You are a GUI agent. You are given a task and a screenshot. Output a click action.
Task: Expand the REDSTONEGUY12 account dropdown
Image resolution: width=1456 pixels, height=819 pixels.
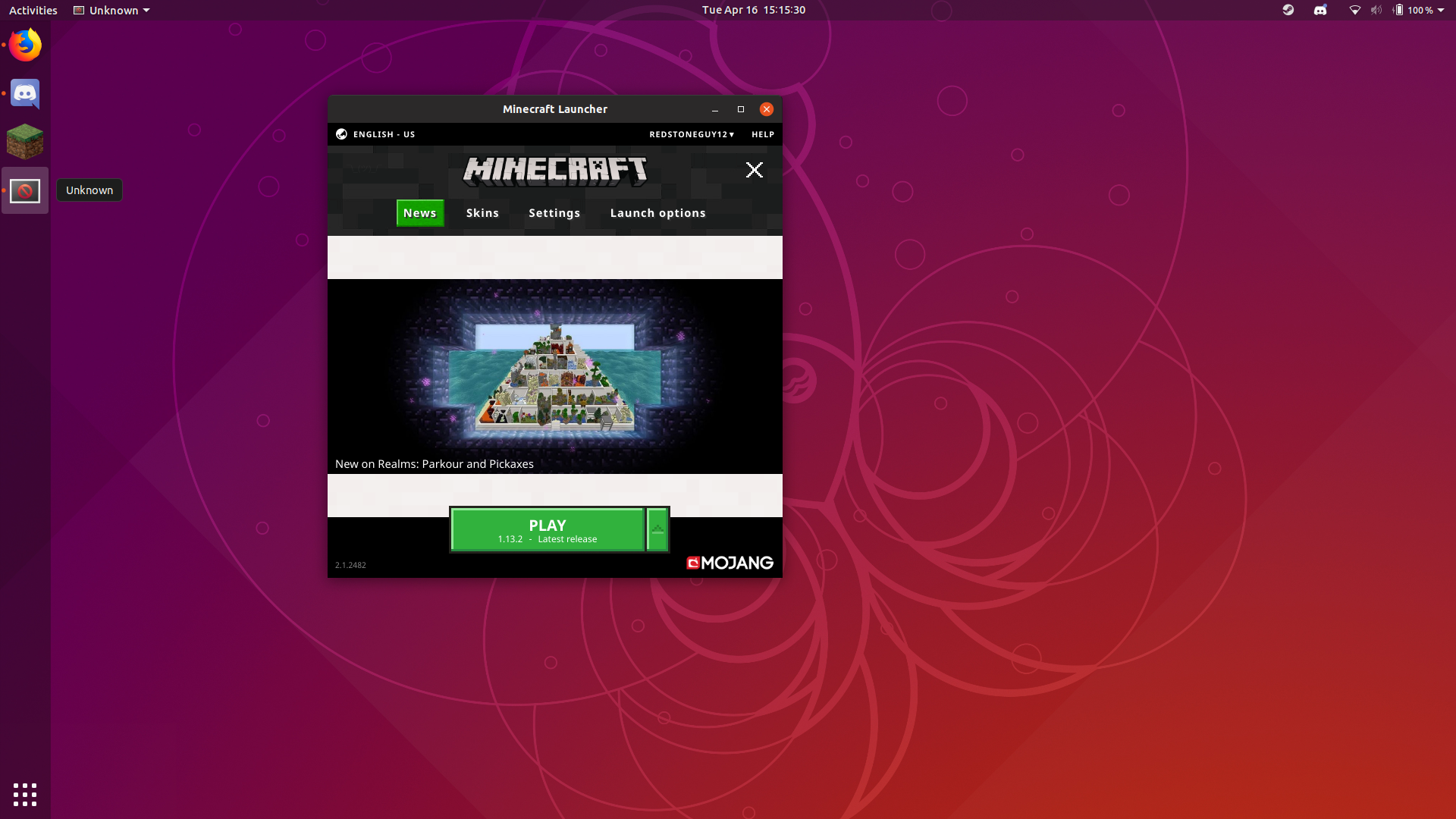[x=692, y=134]
